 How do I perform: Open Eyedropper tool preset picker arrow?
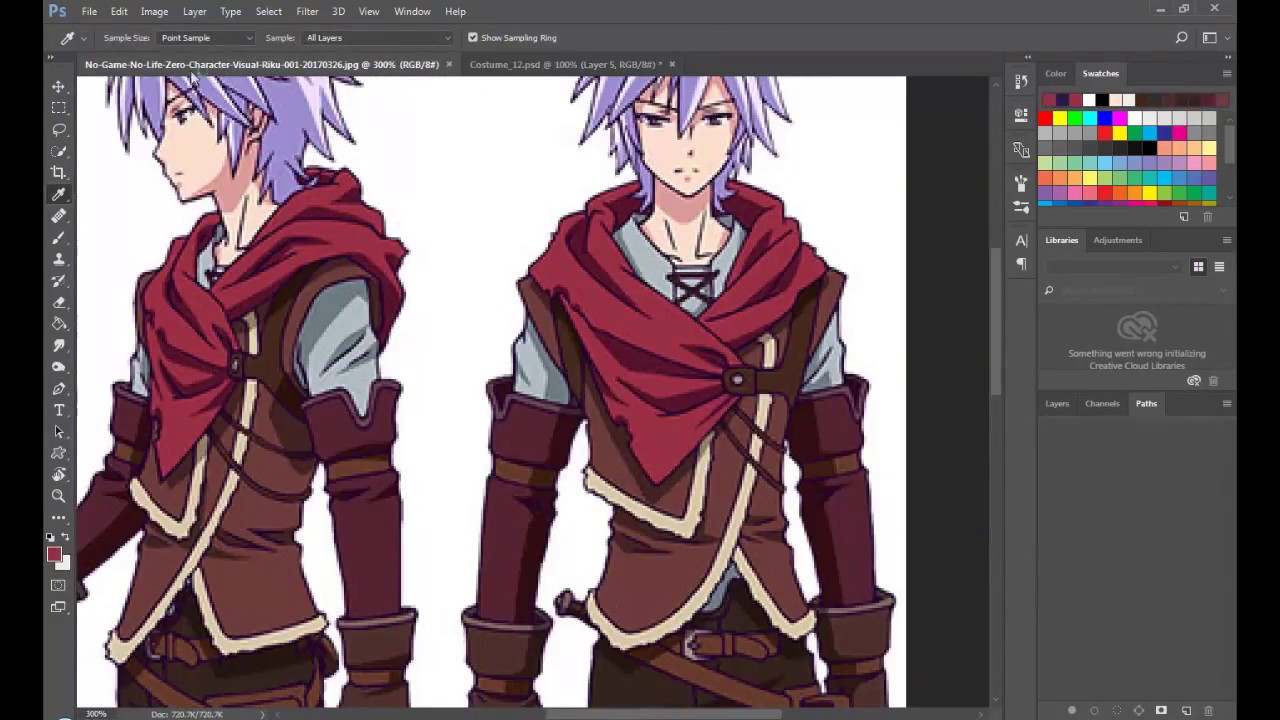click(x=83, y=38)
